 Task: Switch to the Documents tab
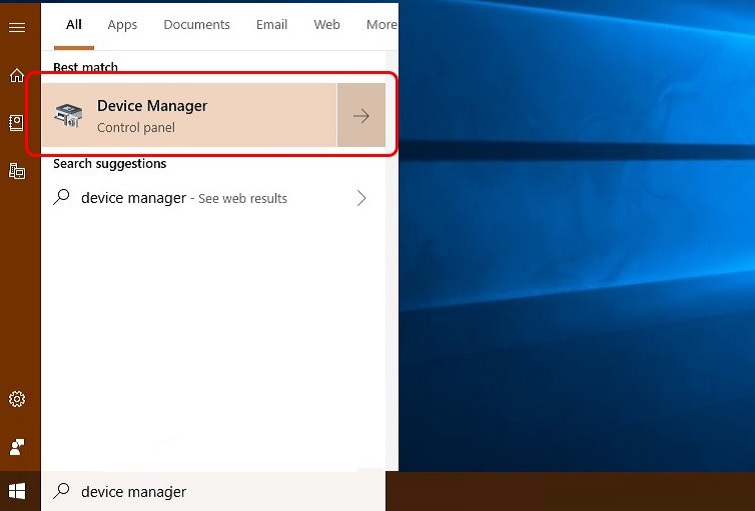click(x=196, y=25)
